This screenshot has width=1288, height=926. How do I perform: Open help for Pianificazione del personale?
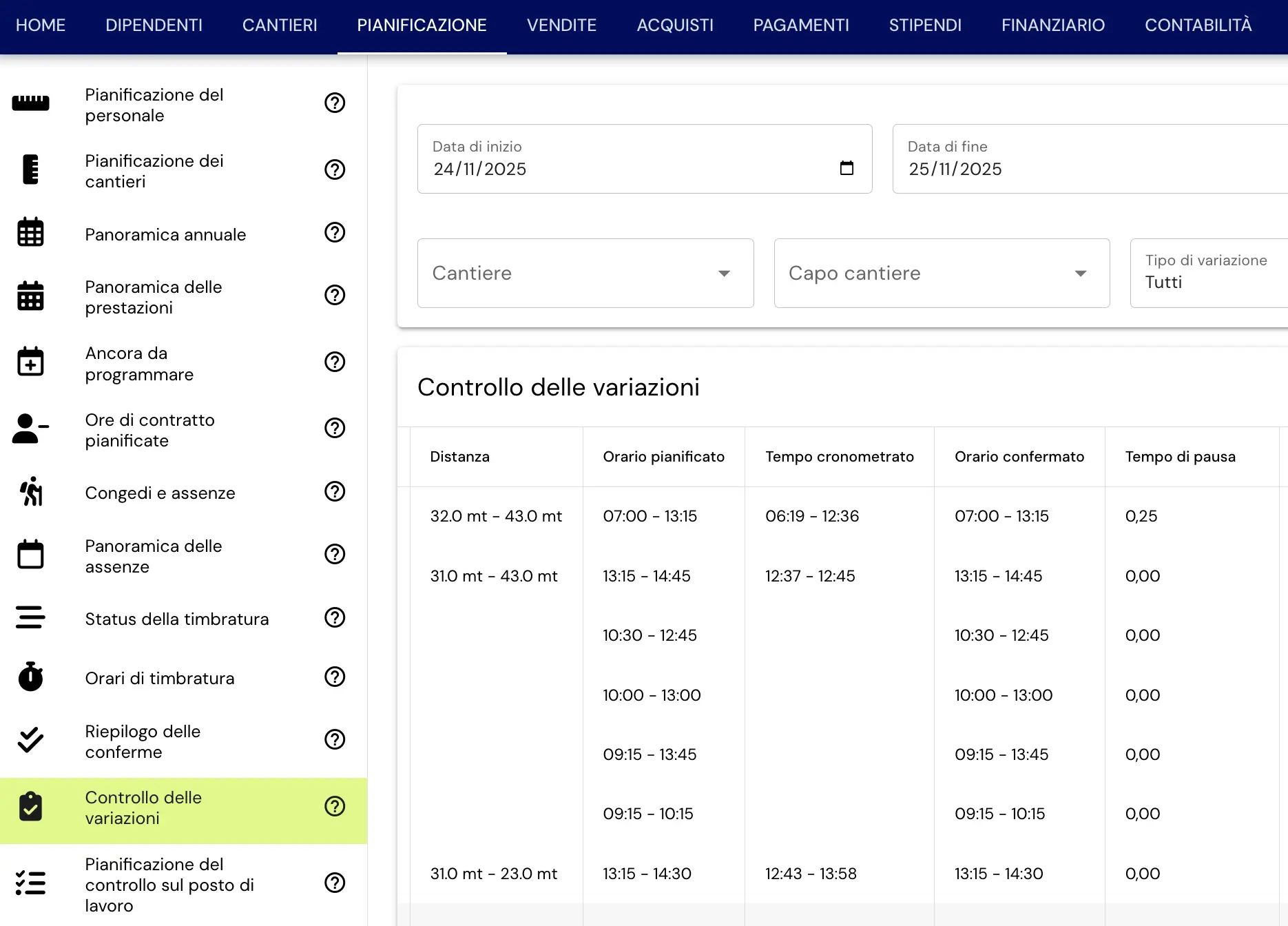[335, 103]
